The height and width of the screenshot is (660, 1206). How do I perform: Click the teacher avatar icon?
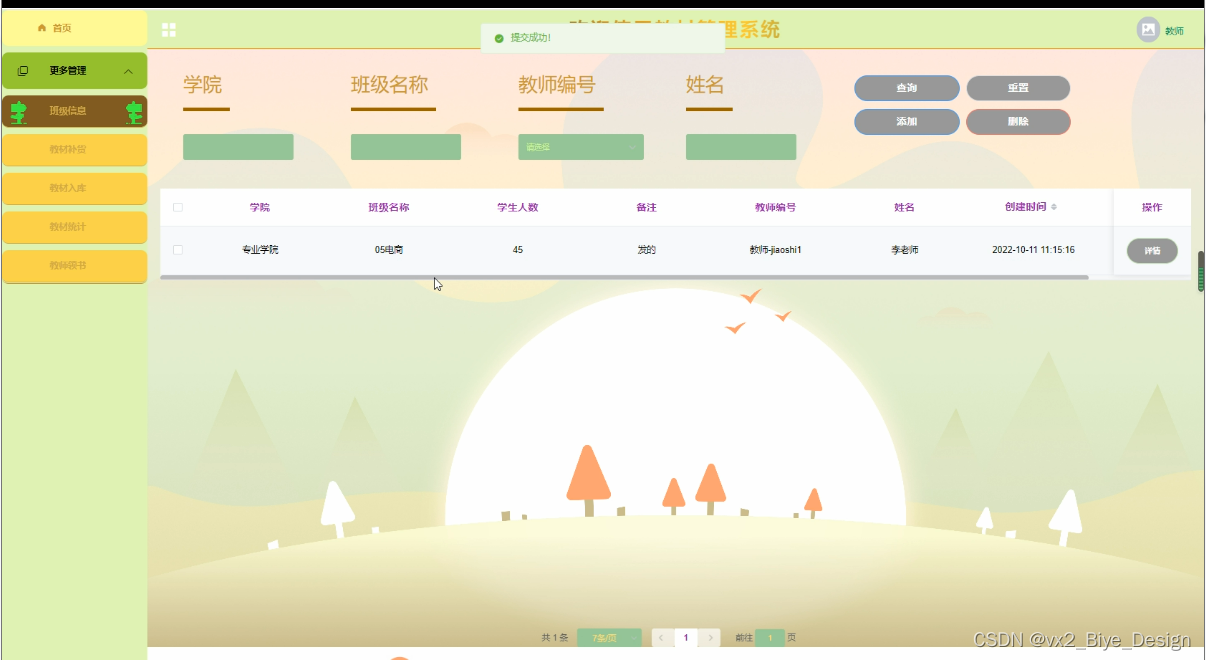click(1148, 30)
